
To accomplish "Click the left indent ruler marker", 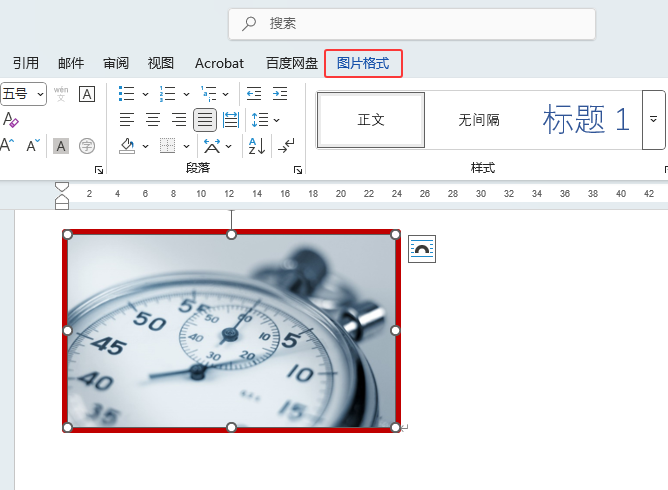I will [62, 206].
